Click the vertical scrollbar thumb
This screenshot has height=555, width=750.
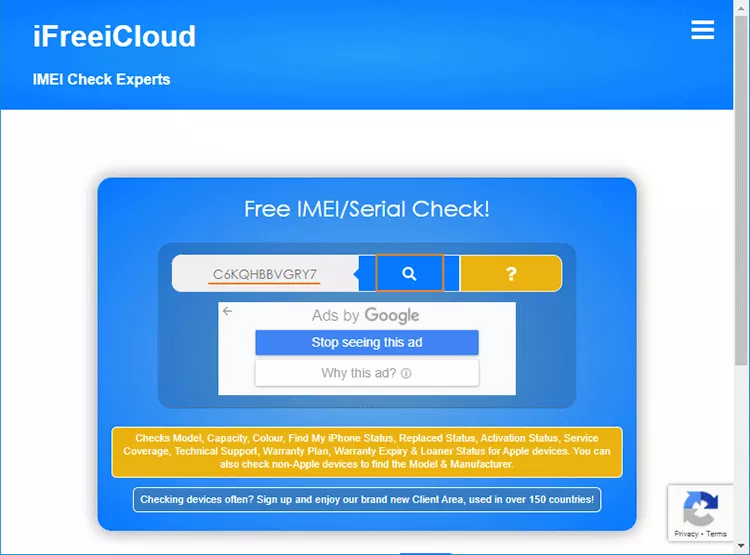point(741,190)
